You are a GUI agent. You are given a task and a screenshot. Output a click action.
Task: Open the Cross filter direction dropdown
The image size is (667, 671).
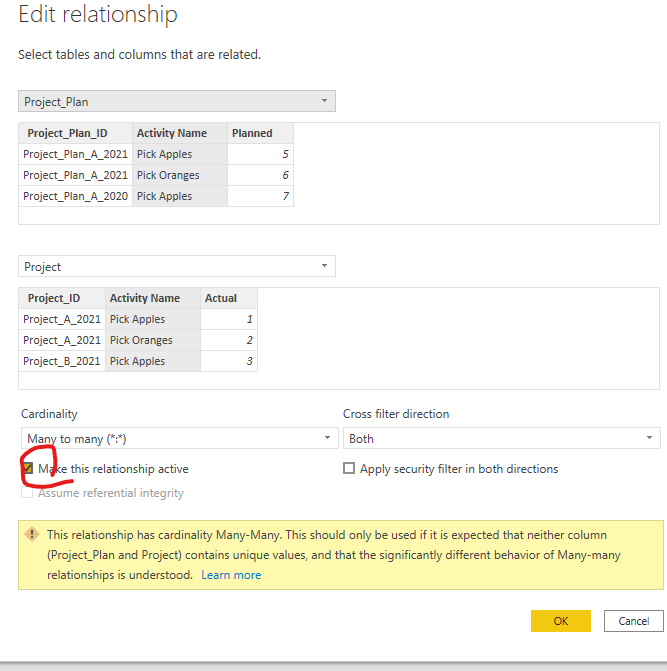click(501, 438)
